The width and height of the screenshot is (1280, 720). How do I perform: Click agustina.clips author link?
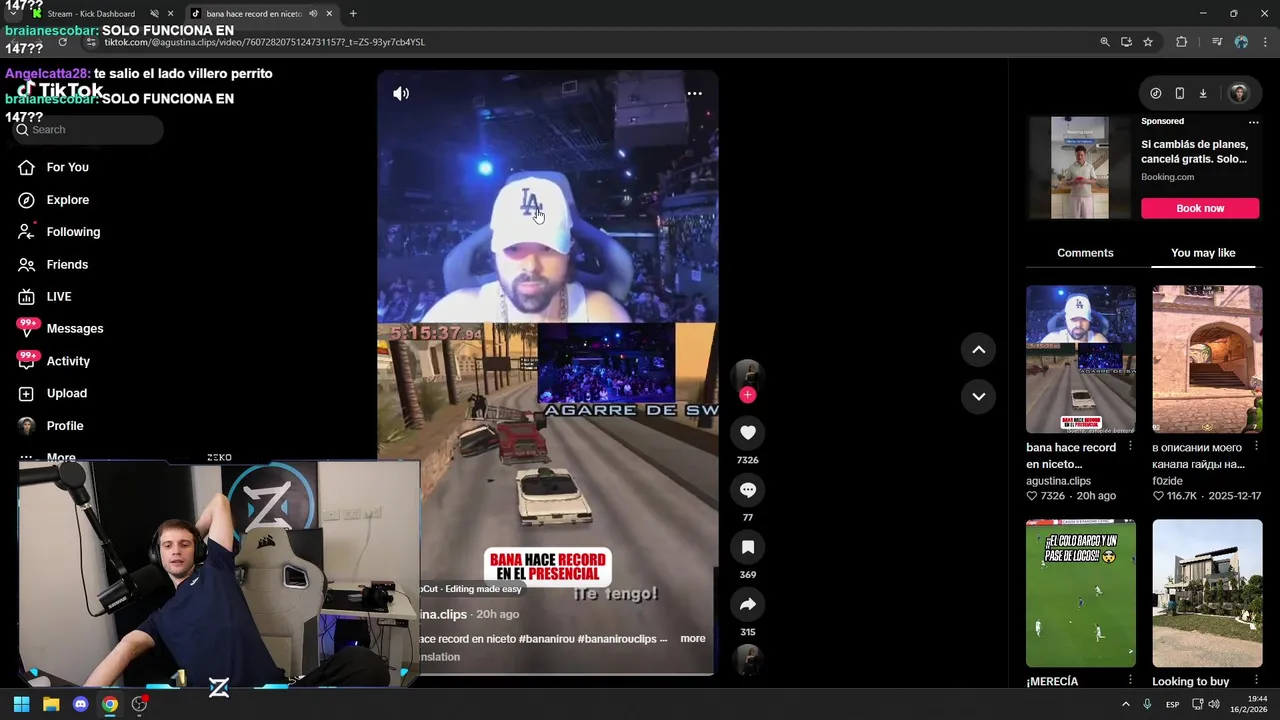tap(1058, 481)
